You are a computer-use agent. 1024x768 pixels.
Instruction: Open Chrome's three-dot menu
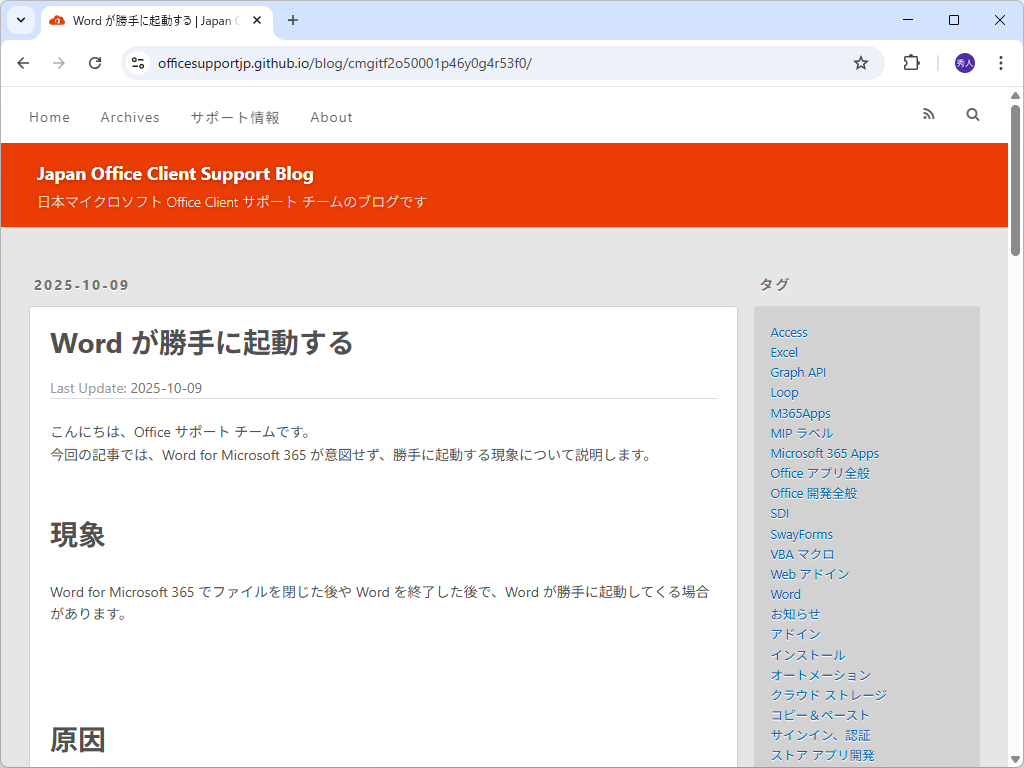click(x=1001, y=62)
